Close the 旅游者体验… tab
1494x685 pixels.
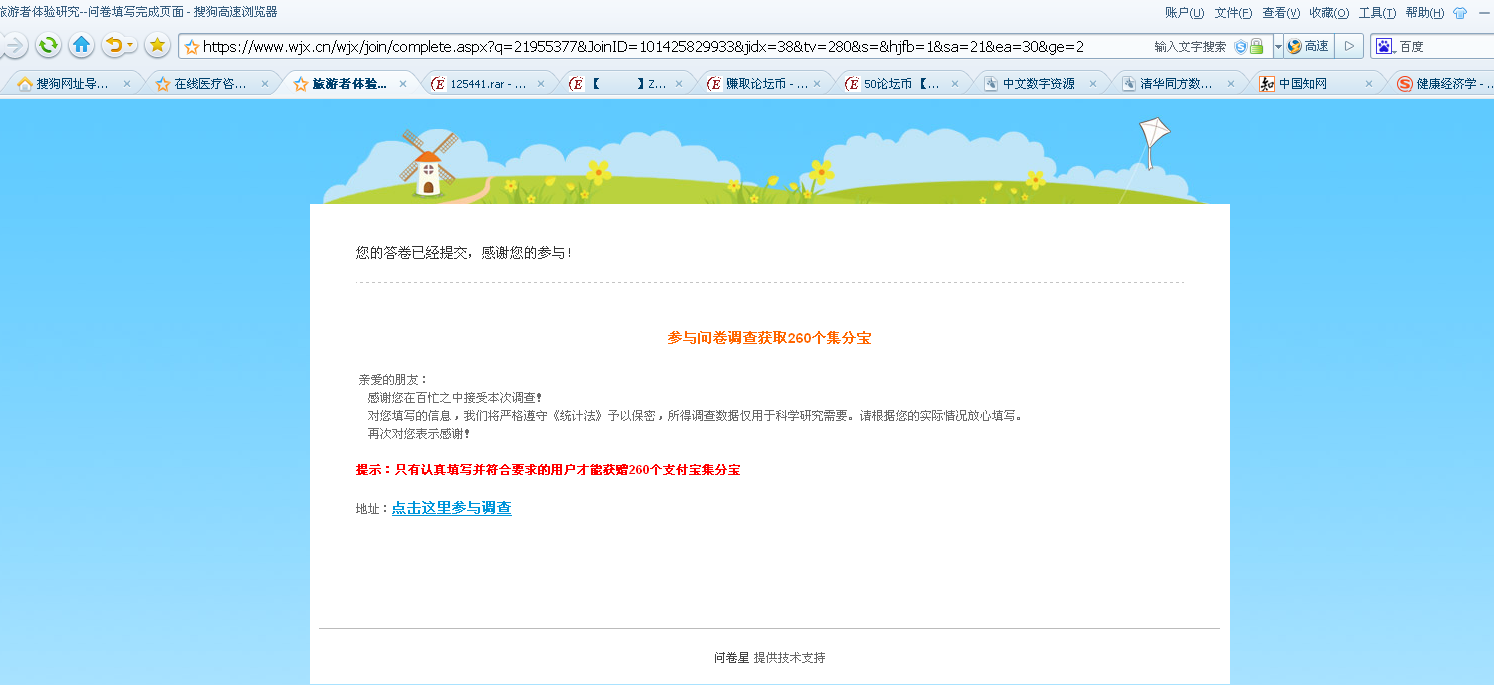click(x=403, y=84)
